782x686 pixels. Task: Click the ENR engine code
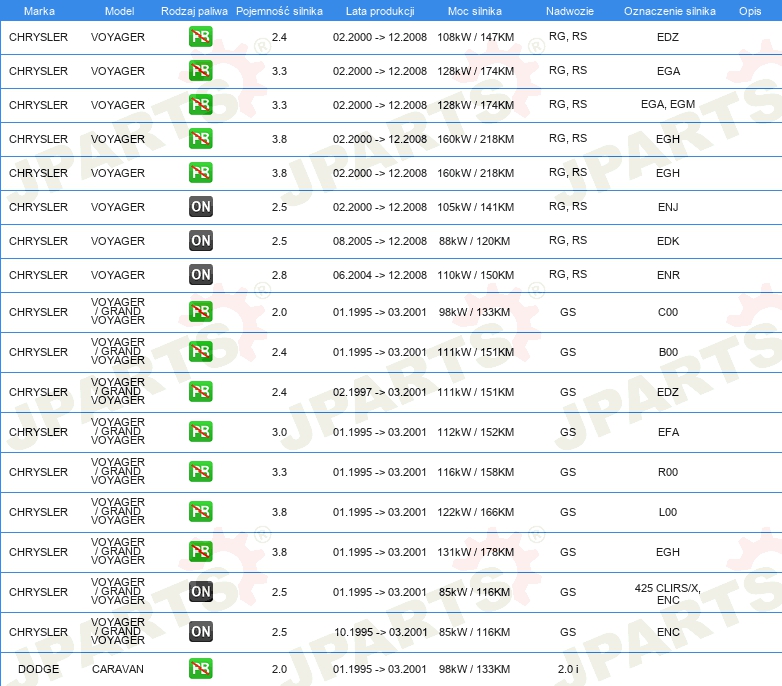pos(668,275)
